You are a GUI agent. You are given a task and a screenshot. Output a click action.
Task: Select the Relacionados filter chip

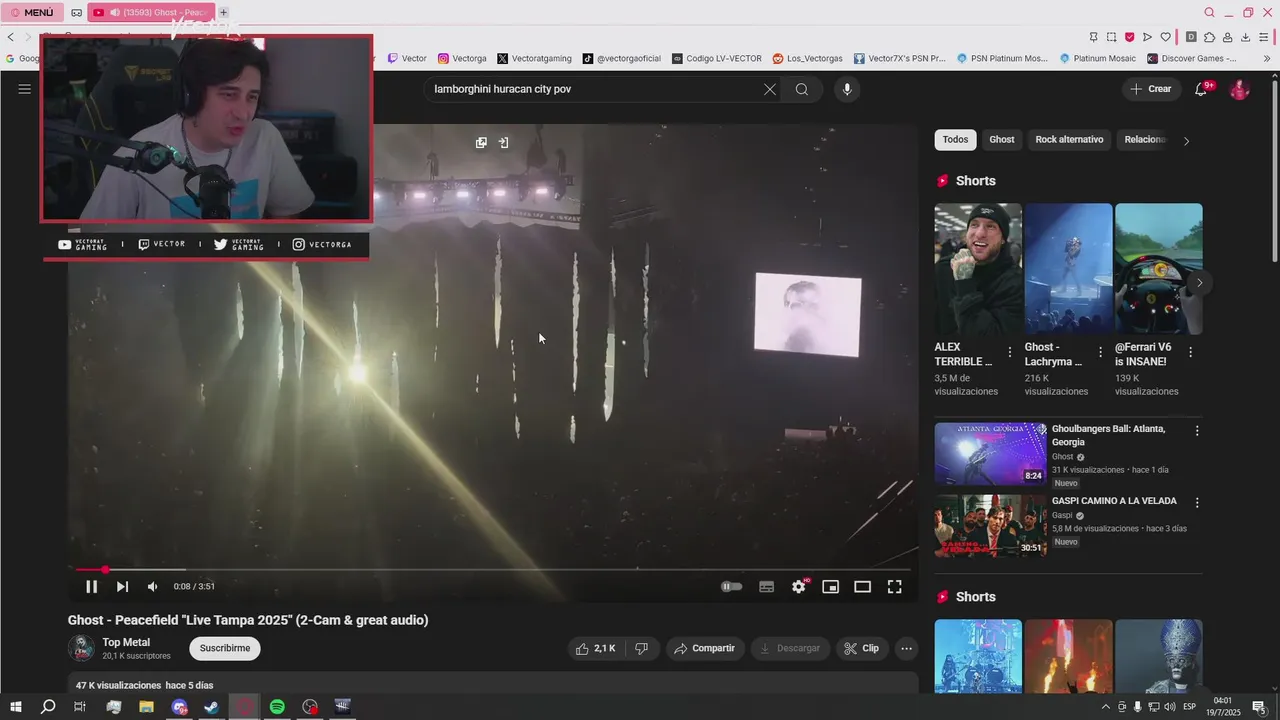click(1144, 139)
